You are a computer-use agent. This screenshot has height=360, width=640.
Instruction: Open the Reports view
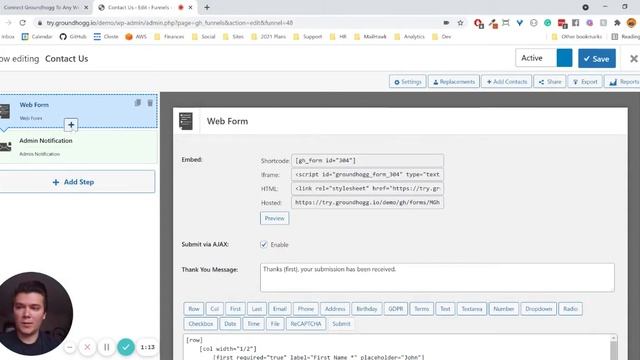pos(622,82)
